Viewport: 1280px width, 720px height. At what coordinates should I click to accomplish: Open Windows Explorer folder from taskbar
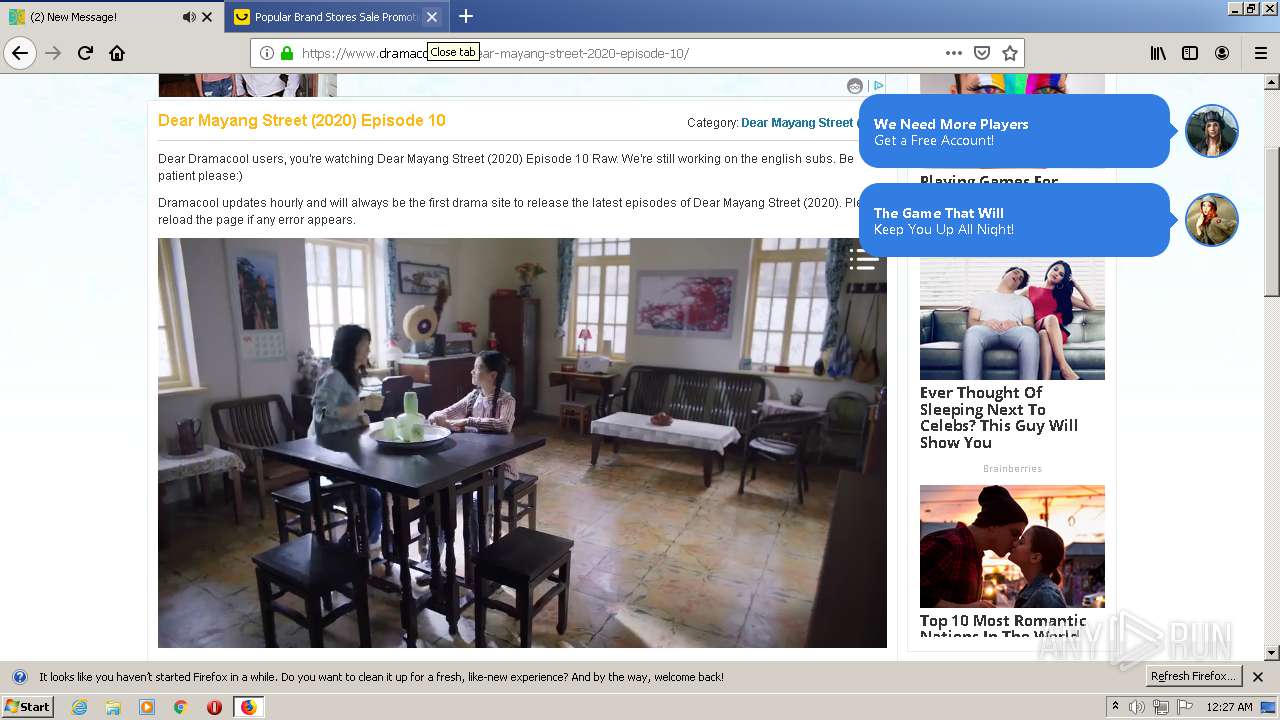(x=113, y=707)
